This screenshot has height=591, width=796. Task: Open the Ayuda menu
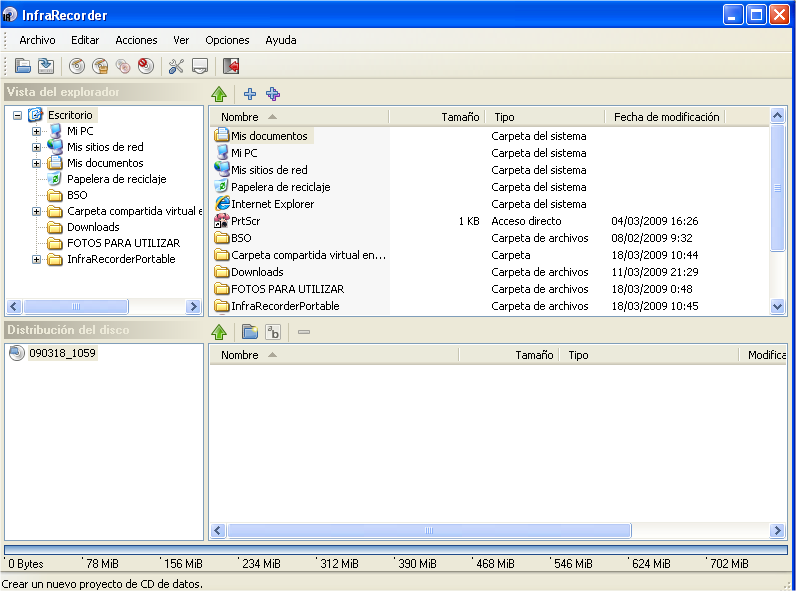281,40
